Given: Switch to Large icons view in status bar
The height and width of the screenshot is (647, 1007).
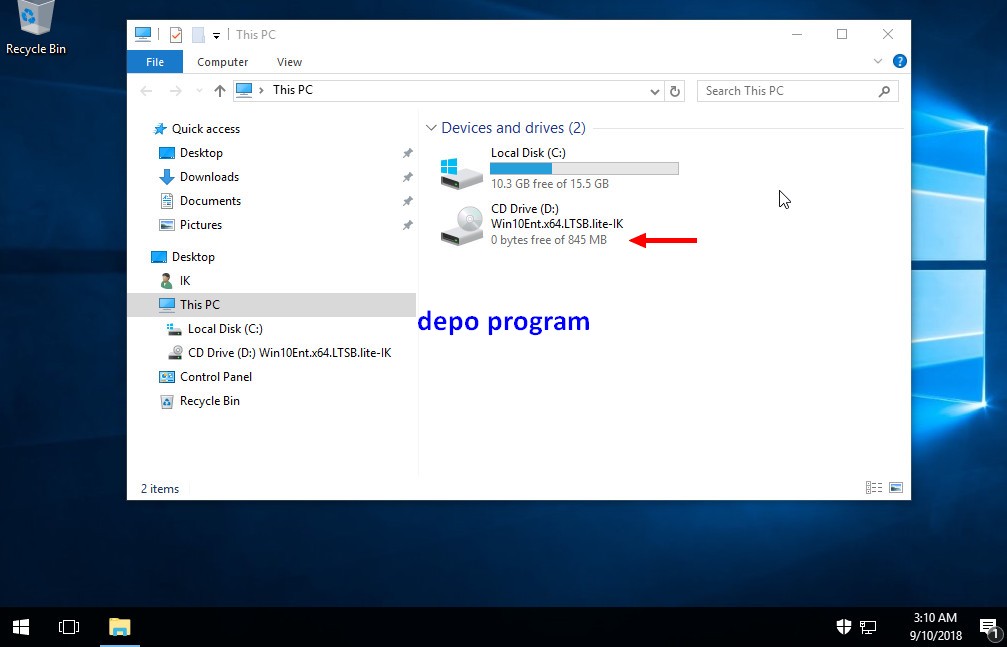Looking at the screenshot, I should (x=896, y=488).
